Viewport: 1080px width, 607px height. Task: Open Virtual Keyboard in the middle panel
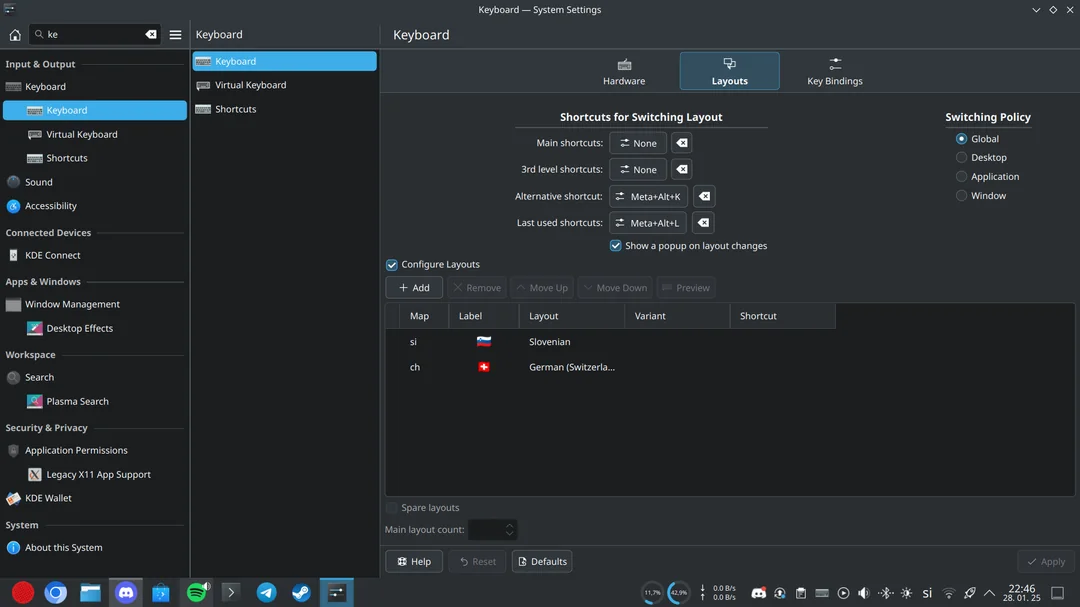click(250, 85)
